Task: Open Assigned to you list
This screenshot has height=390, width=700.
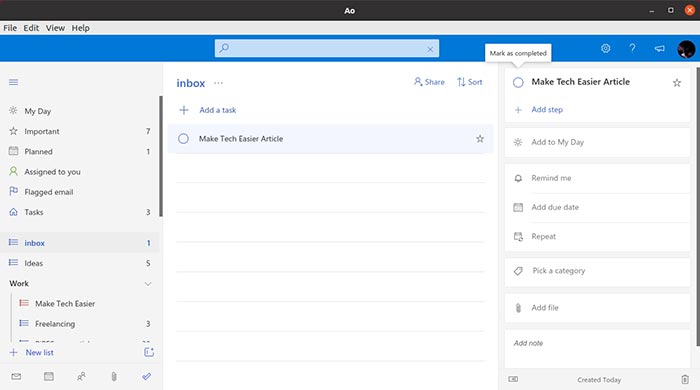Action: point(79,172)
